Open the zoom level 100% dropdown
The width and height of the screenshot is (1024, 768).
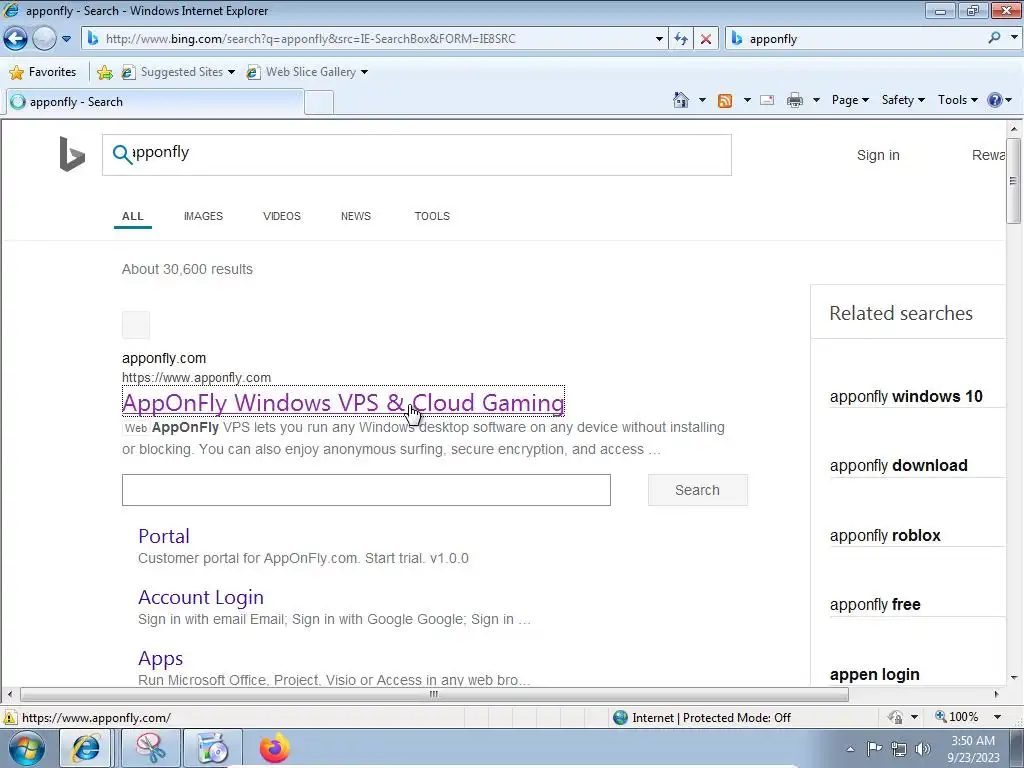click(997, 717)
